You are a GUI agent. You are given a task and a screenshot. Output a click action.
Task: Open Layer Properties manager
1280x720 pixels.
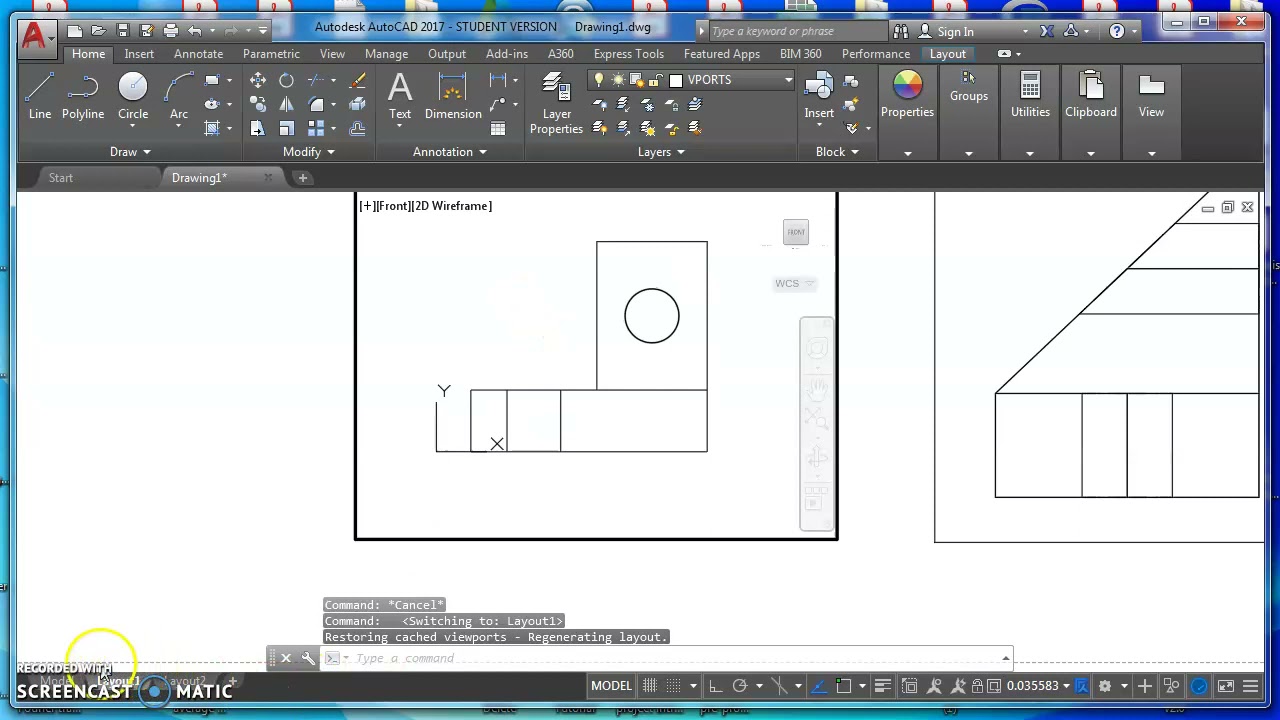tap(557, 104)
